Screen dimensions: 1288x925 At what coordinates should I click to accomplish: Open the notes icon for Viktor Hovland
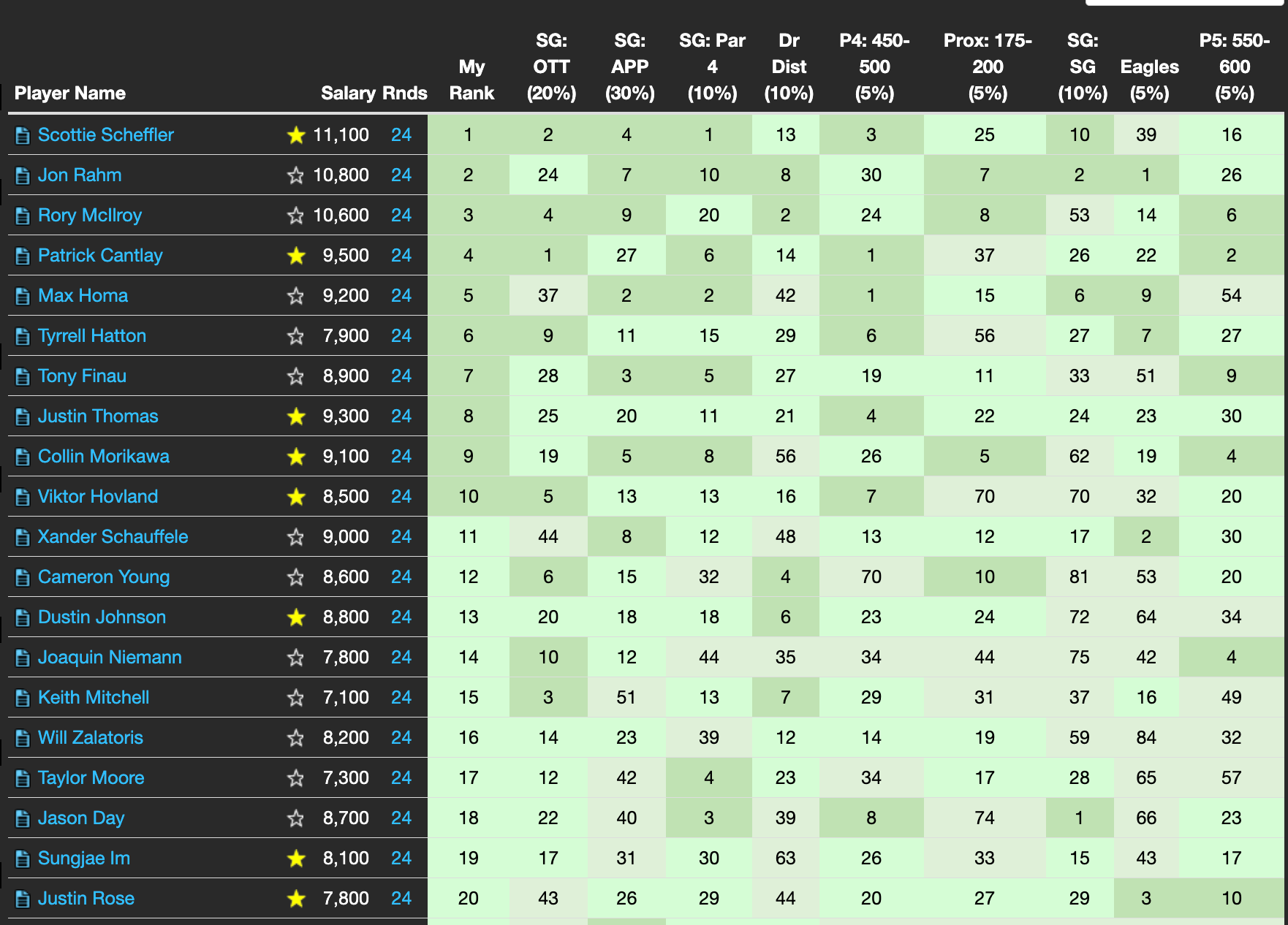pyautogui.click(x=21, y=496)
